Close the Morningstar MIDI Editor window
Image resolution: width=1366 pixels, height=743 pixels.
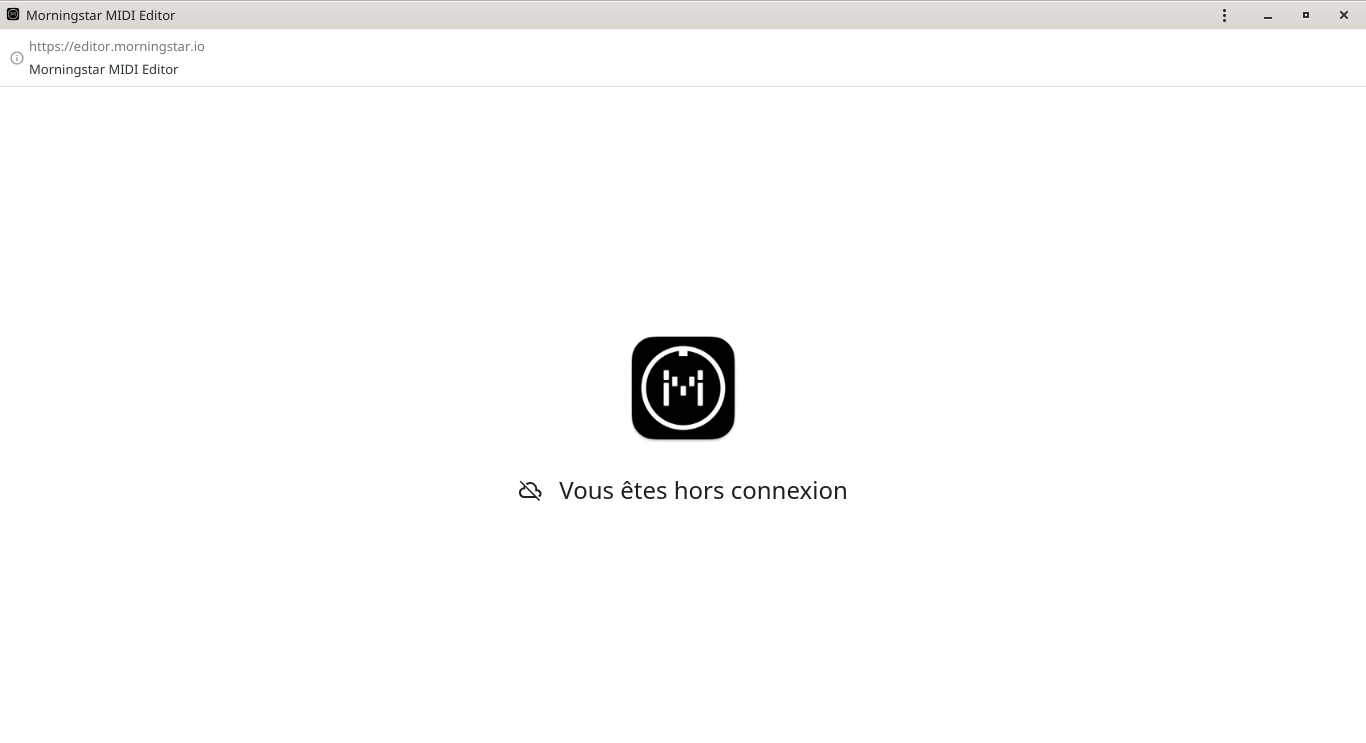[1344, 15]
